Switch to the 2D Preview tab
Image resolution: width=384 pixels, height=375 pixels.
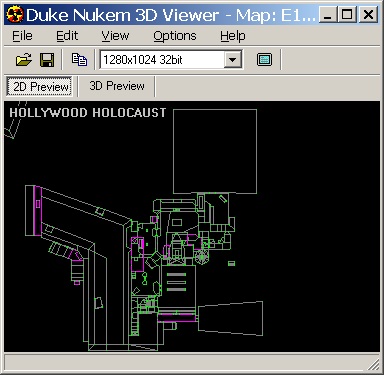click(39, 87)
